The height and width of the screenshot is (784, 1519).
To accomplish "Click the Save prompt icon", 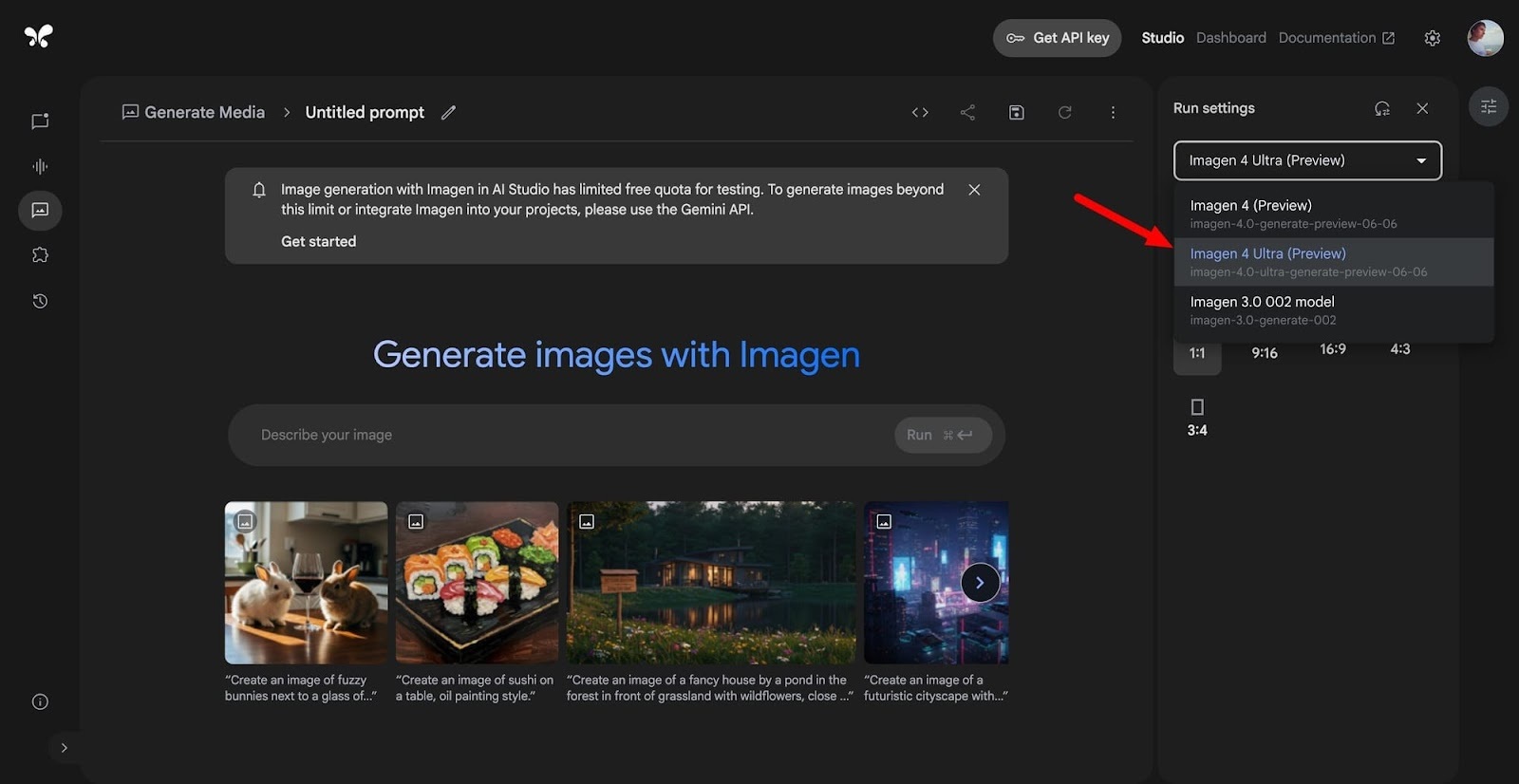I will coord(1016,112).
